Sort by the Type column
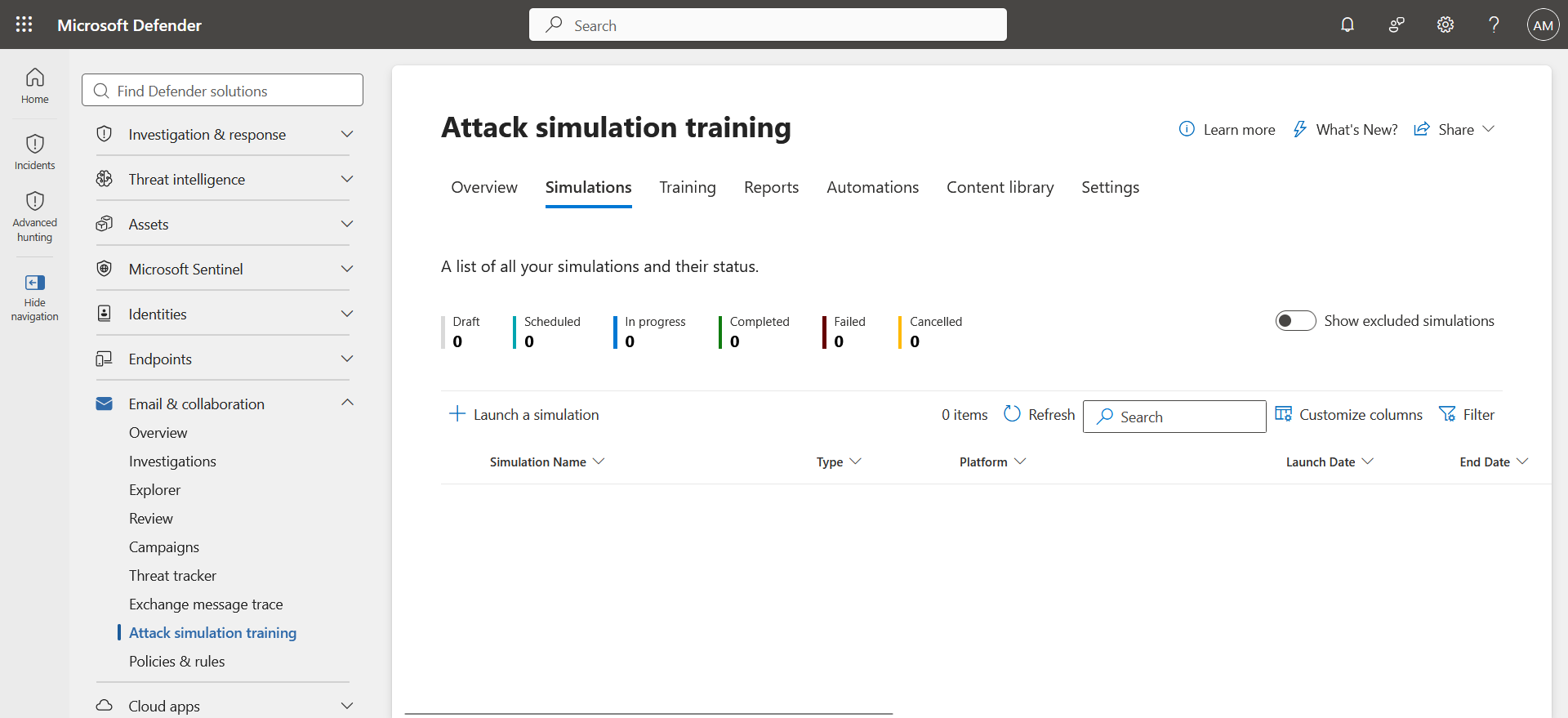 point(839,462)
